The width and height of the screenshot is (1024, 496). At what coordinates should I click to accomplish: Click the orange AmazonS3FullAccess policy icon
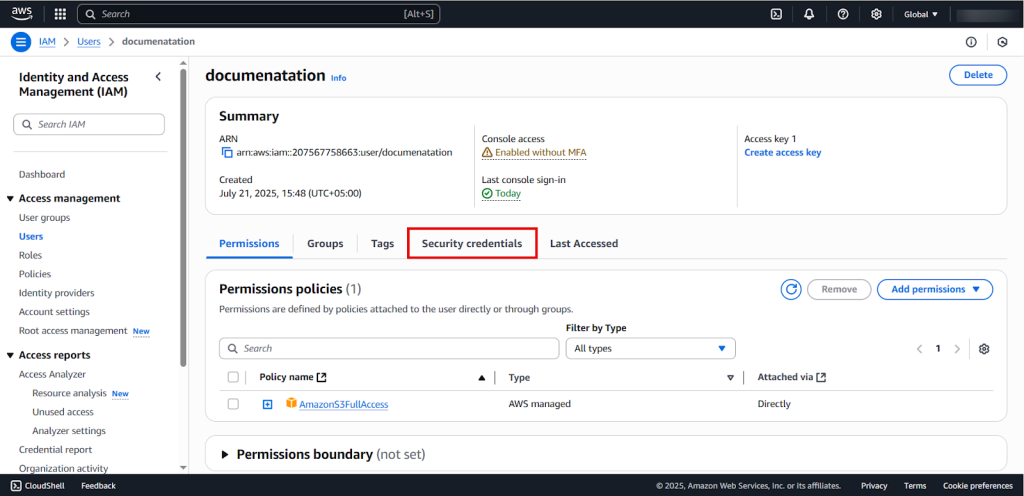point(291,403)
